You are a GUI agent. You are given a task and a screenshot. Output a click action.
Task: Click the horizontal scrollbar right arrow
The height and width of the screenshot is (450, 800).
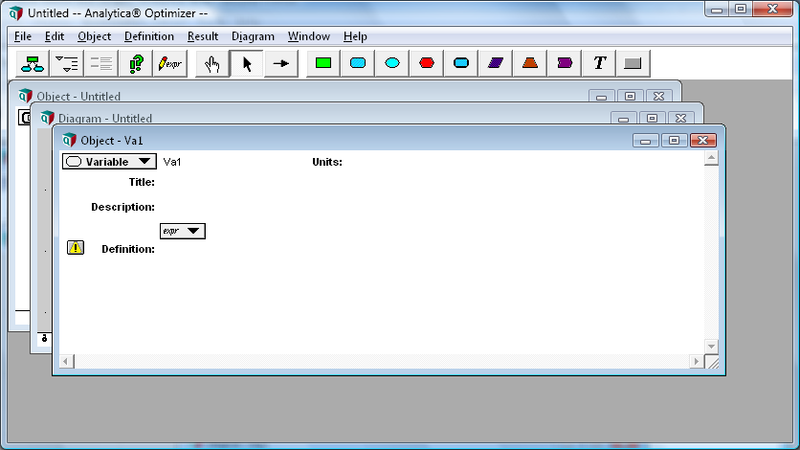(696, 362)
